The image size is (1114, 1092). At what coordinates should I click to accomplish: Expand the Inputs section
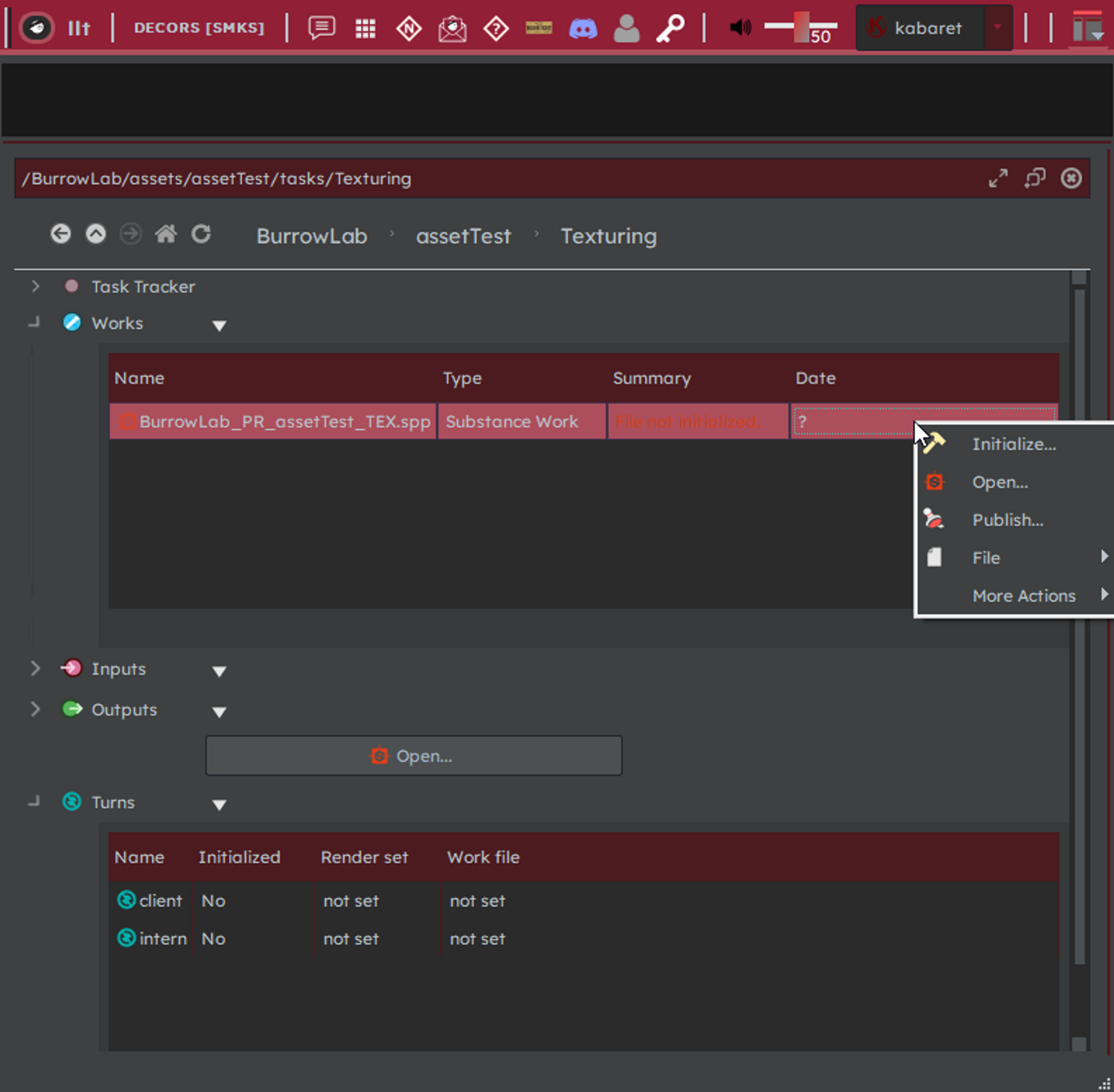pos(35,668)
